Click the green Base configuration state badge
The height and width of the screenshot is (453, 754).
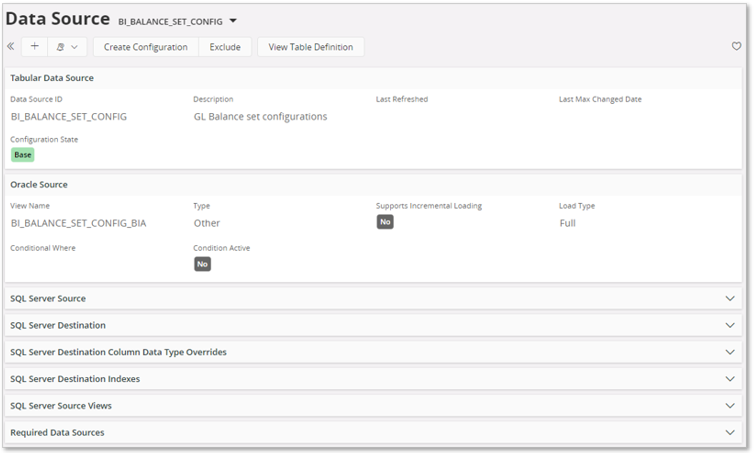pyautogui.click(x=22, y=155)
